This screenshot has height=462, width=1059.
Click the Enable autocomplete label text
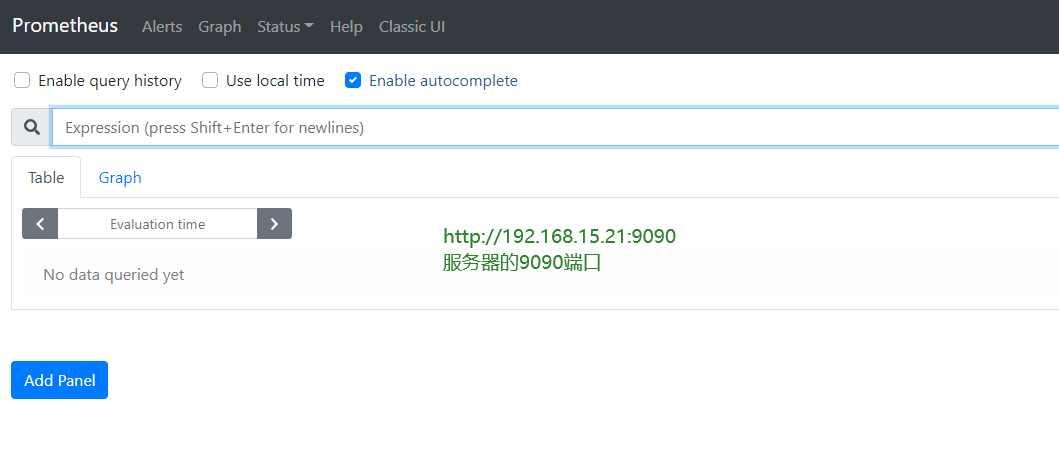(443, 81)
